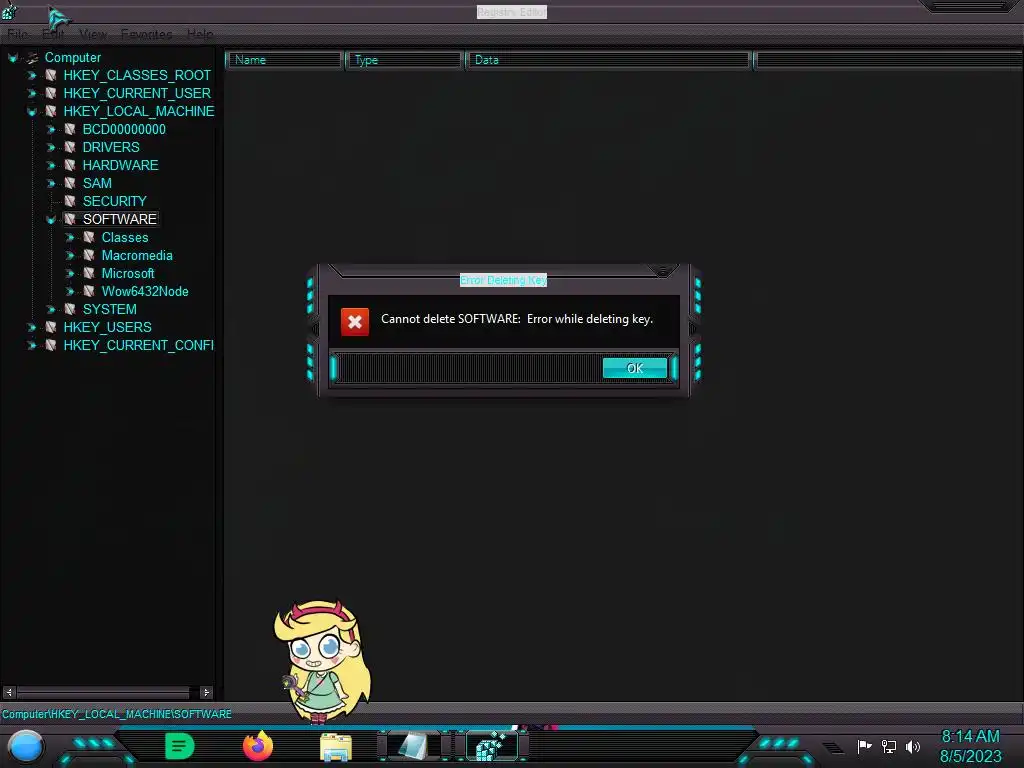This screenshot has height=768, width=1024.
Task: Expand the BCD00000000 key arrow
Action: pyautogui.click(x=51, y=129)
